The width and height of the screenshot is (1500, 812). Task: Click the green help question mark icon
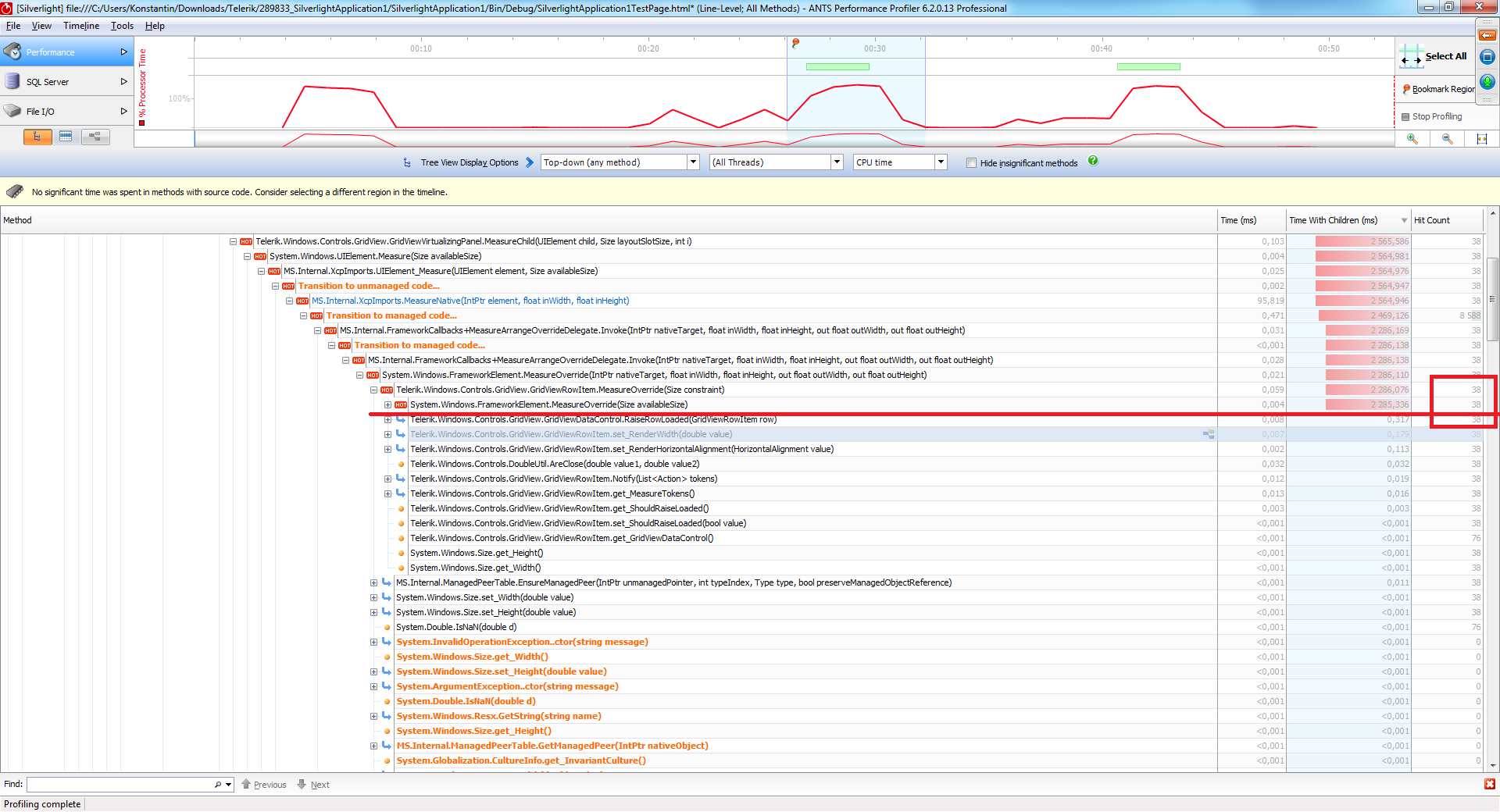1093,161
